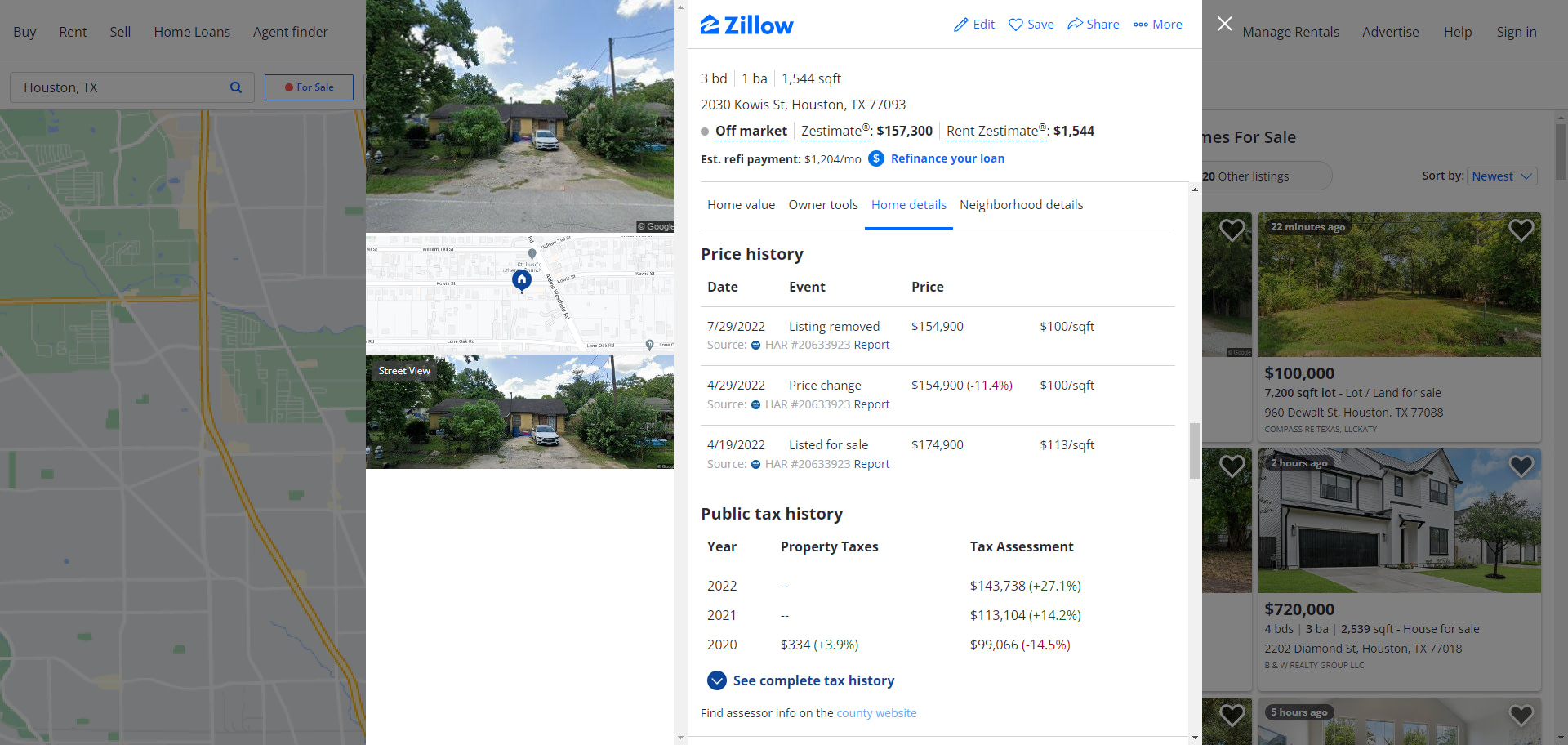Click the details panel scroll down arrow

1195,737
